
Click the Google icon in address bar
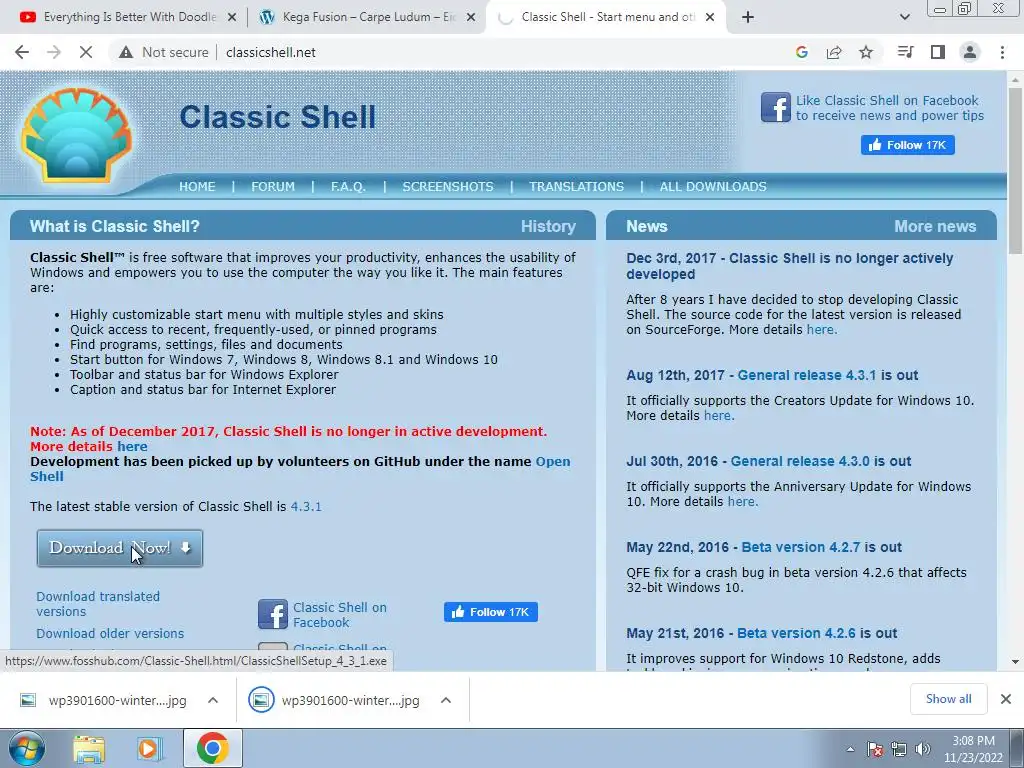point(802,52)
